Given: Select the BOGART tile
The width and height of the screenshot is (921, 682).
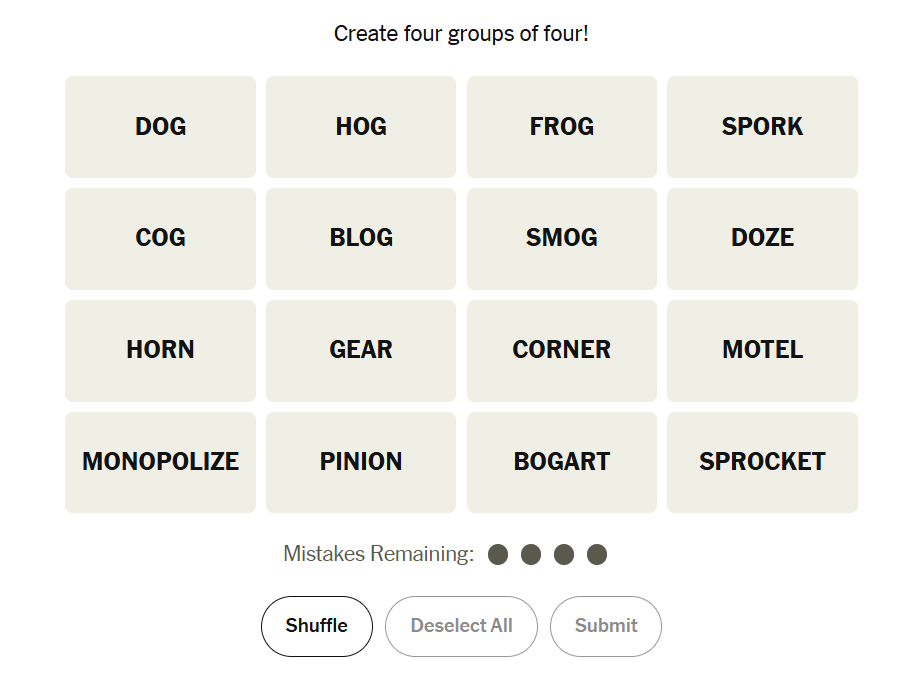Looking at the screenshot, I should pos(562,462).
